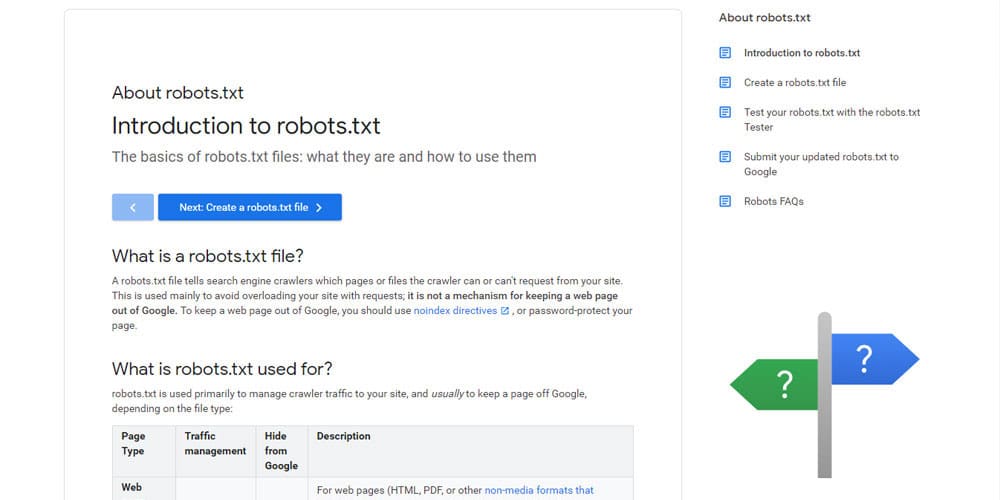Open the noindex directives link
The image size is (1000, 500).
(455, 311)
